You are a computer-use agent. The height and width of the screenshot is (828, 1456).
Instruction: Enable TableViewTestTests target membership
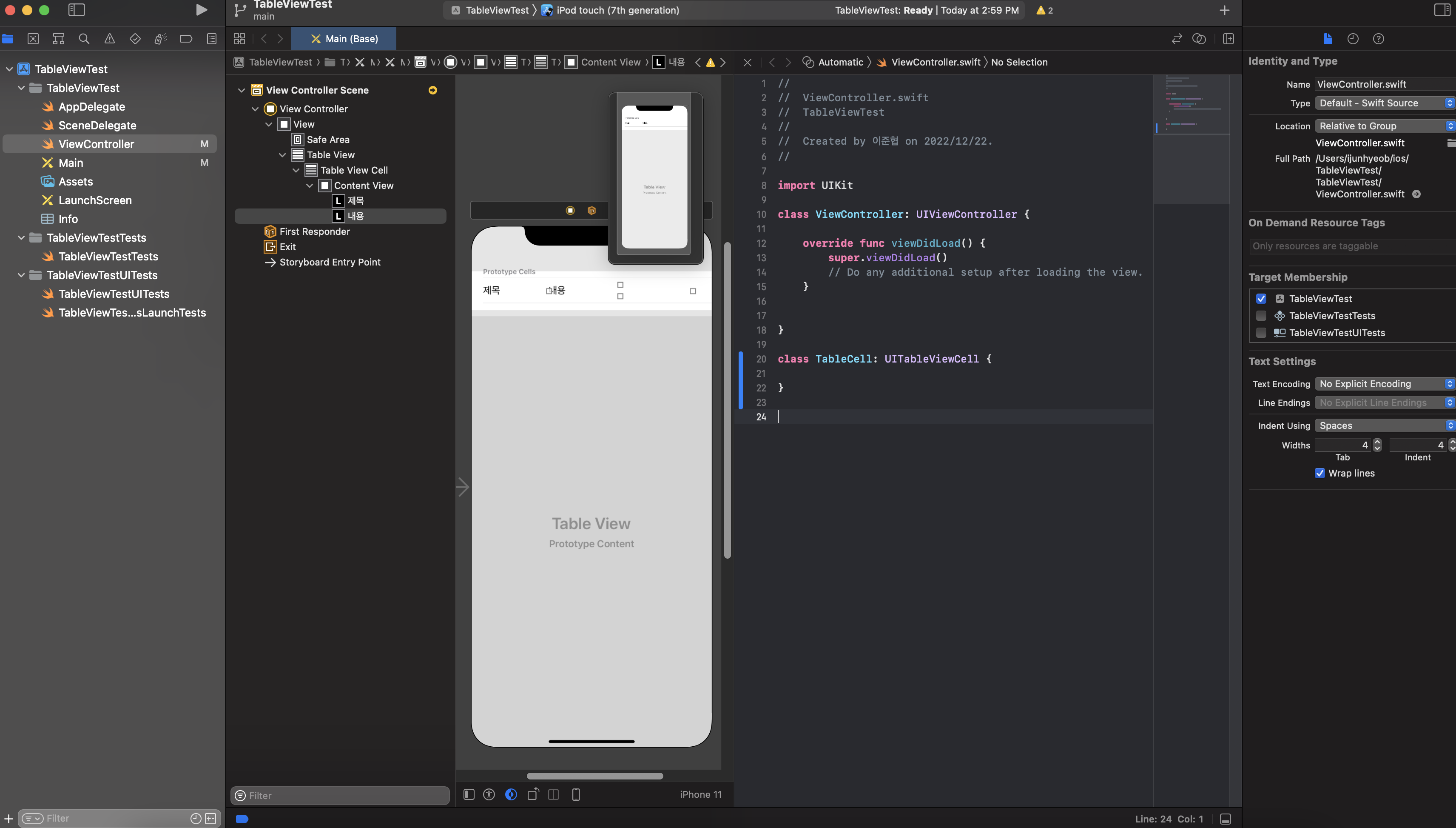coord(1261,316)
